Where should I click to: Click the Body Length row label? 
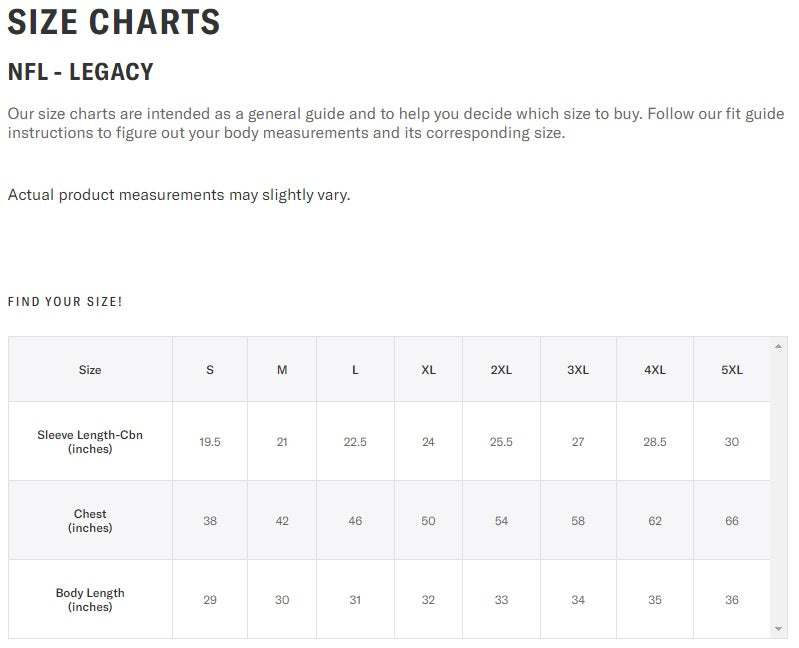pos(90,600)
